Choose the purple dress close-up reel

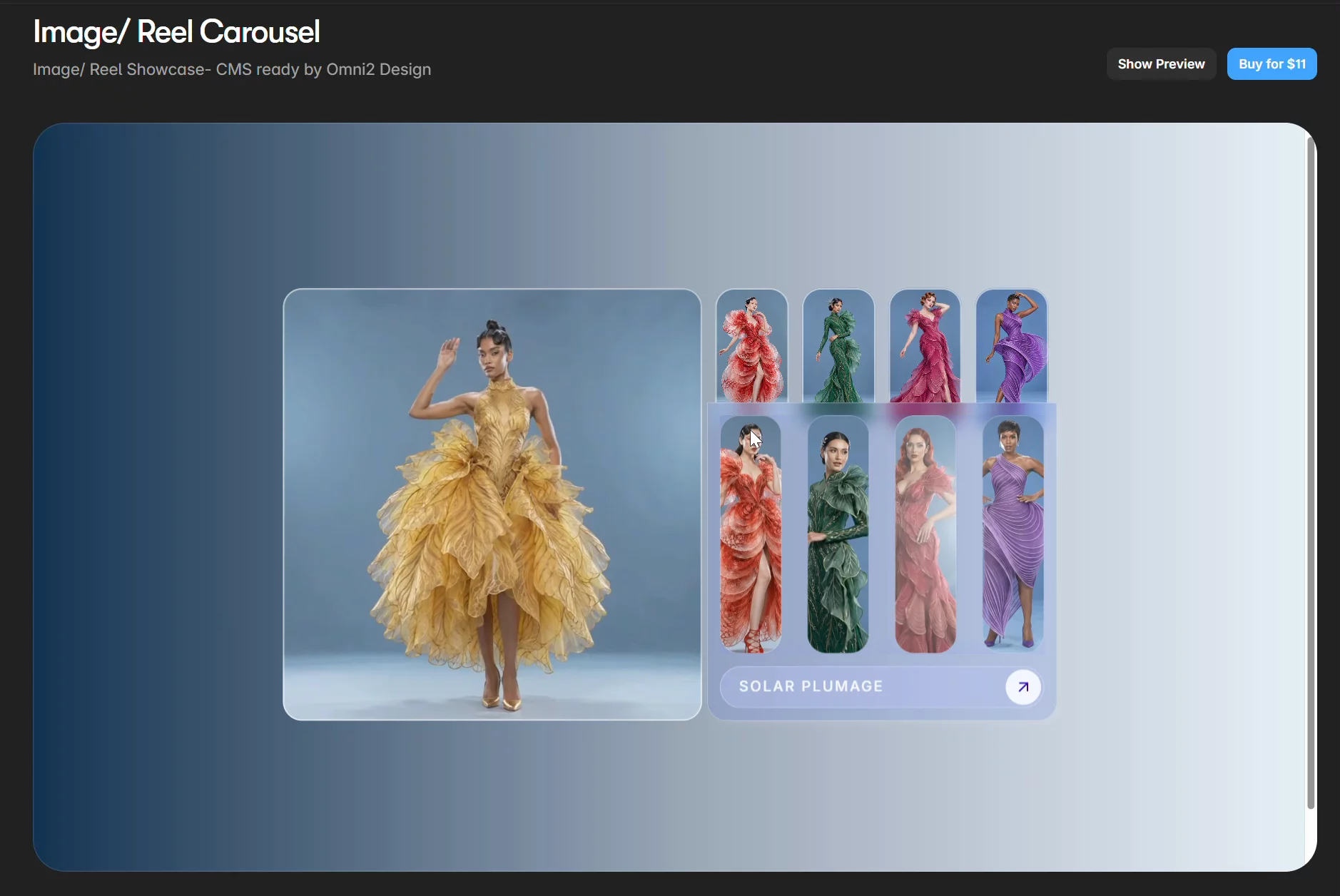[x=1013, y=534]
